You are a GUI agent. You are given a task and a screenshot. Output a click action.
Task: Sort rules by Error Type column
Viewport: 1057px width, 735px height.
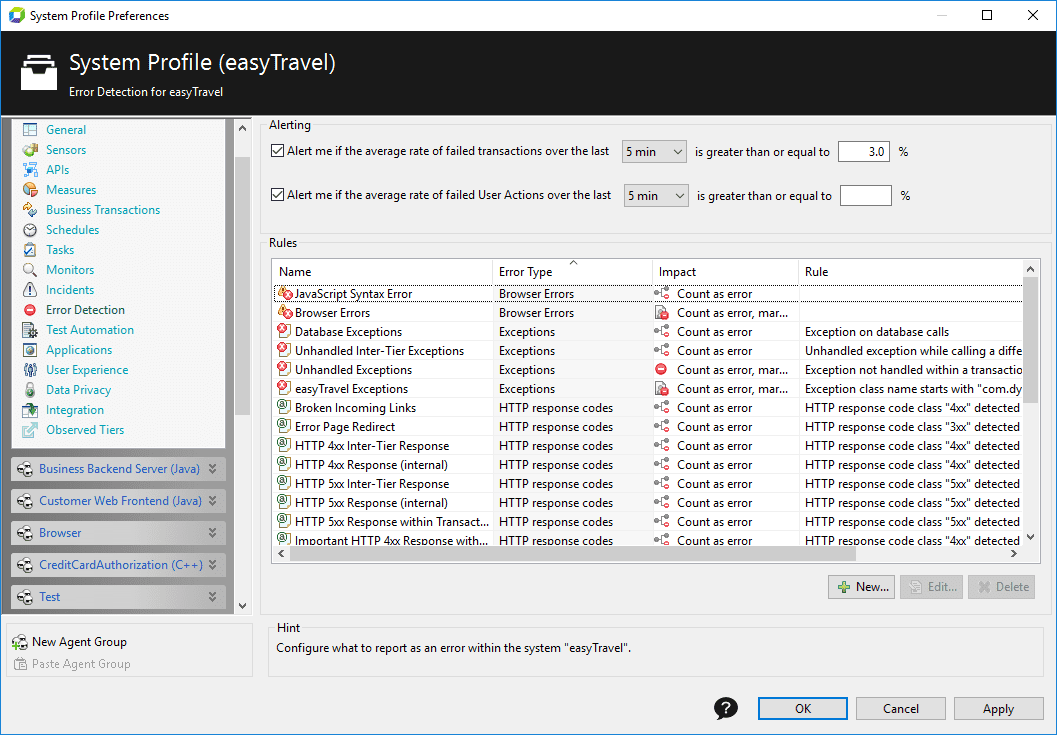(x=572, y=272)
